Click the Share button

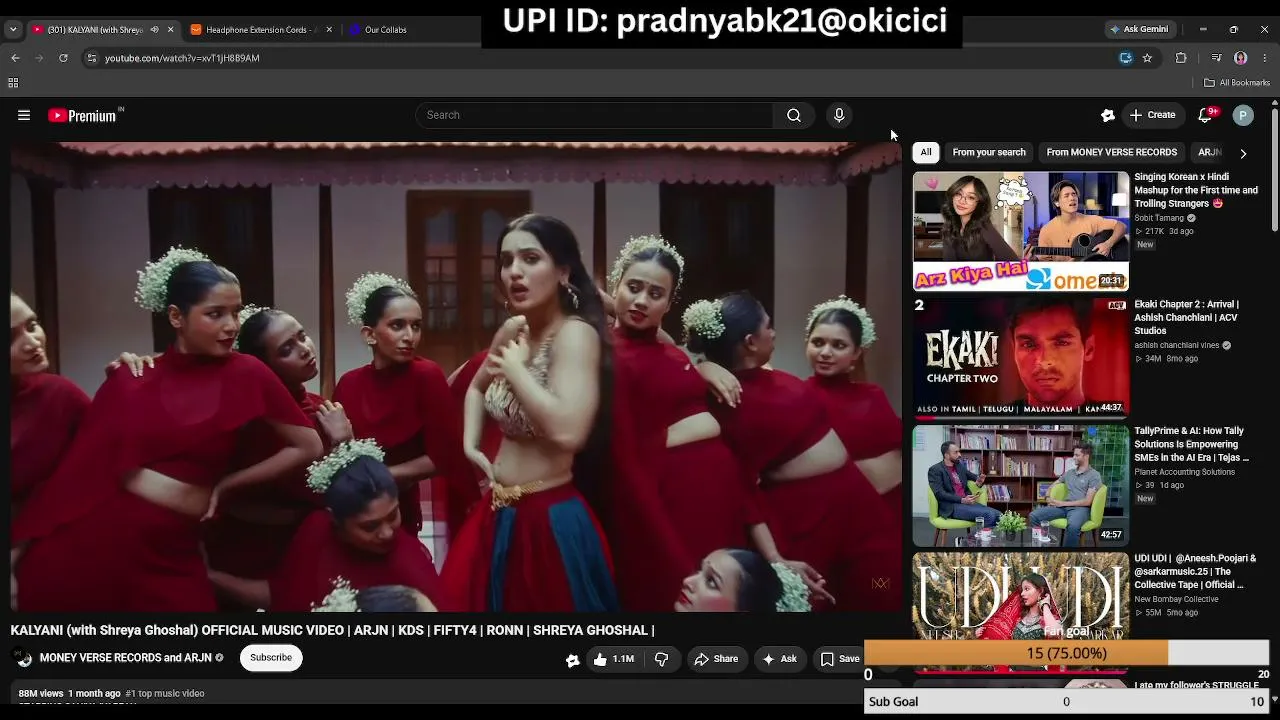point(716,659)
